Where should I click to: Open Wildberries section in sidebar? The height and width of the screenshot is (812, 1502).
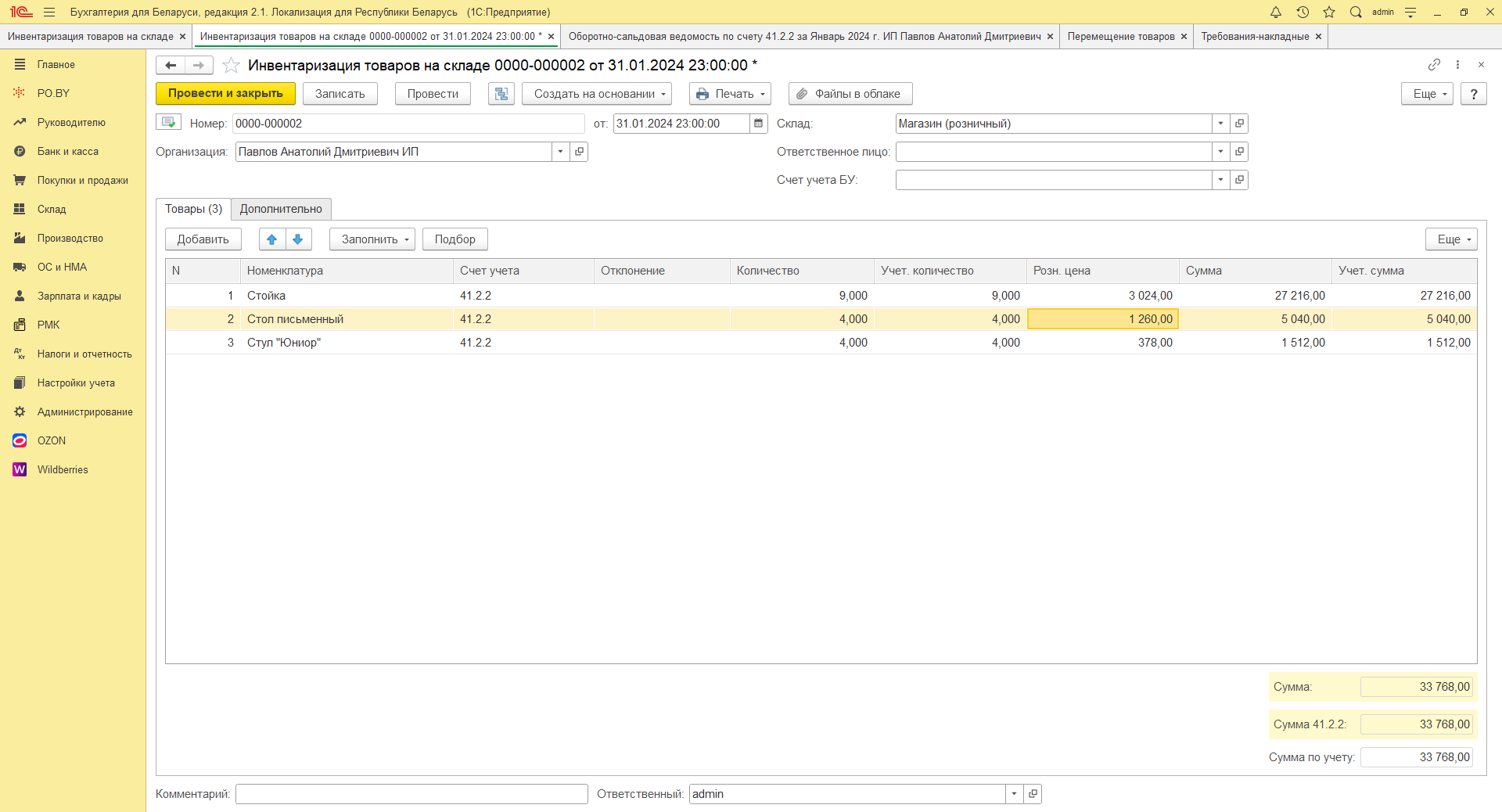click(x=63, y=470)
